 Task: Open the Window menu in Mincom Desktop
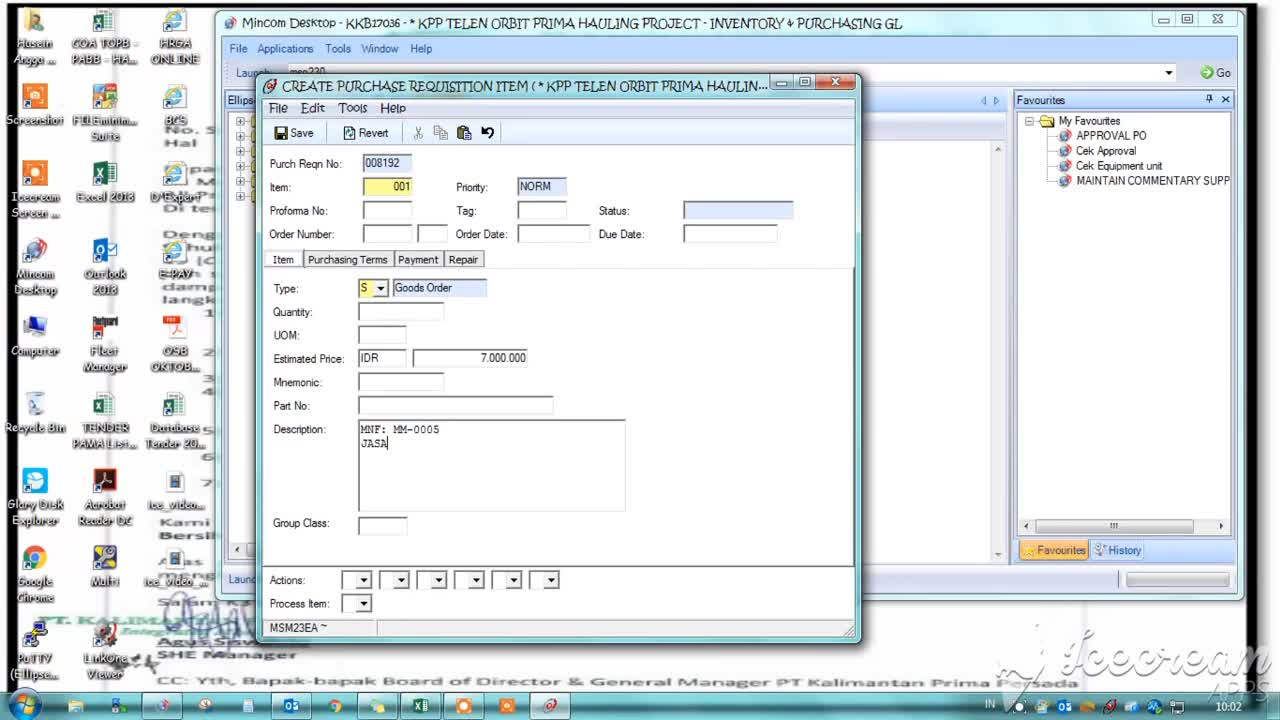click(x=380, y=49)
